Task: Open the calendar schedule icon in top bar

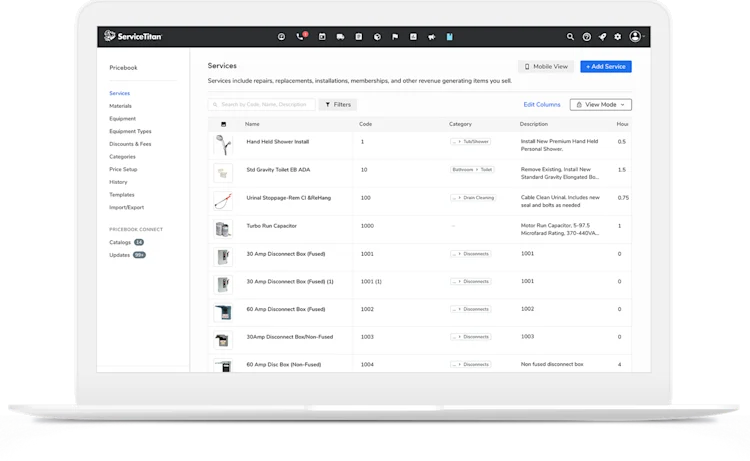Action: [x=322, y=37]
